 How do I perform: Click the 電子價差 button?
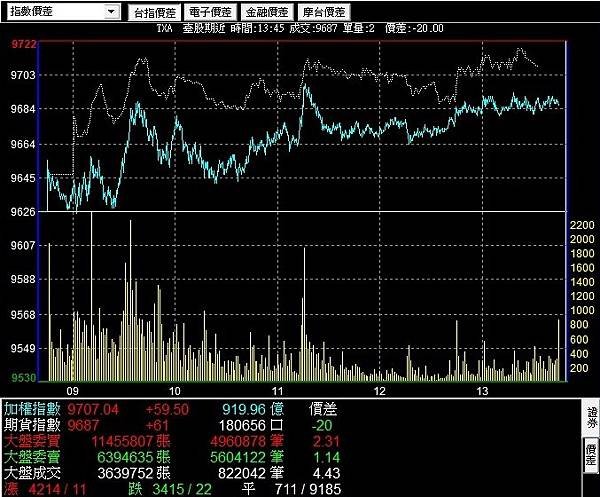tap(210, 13)
